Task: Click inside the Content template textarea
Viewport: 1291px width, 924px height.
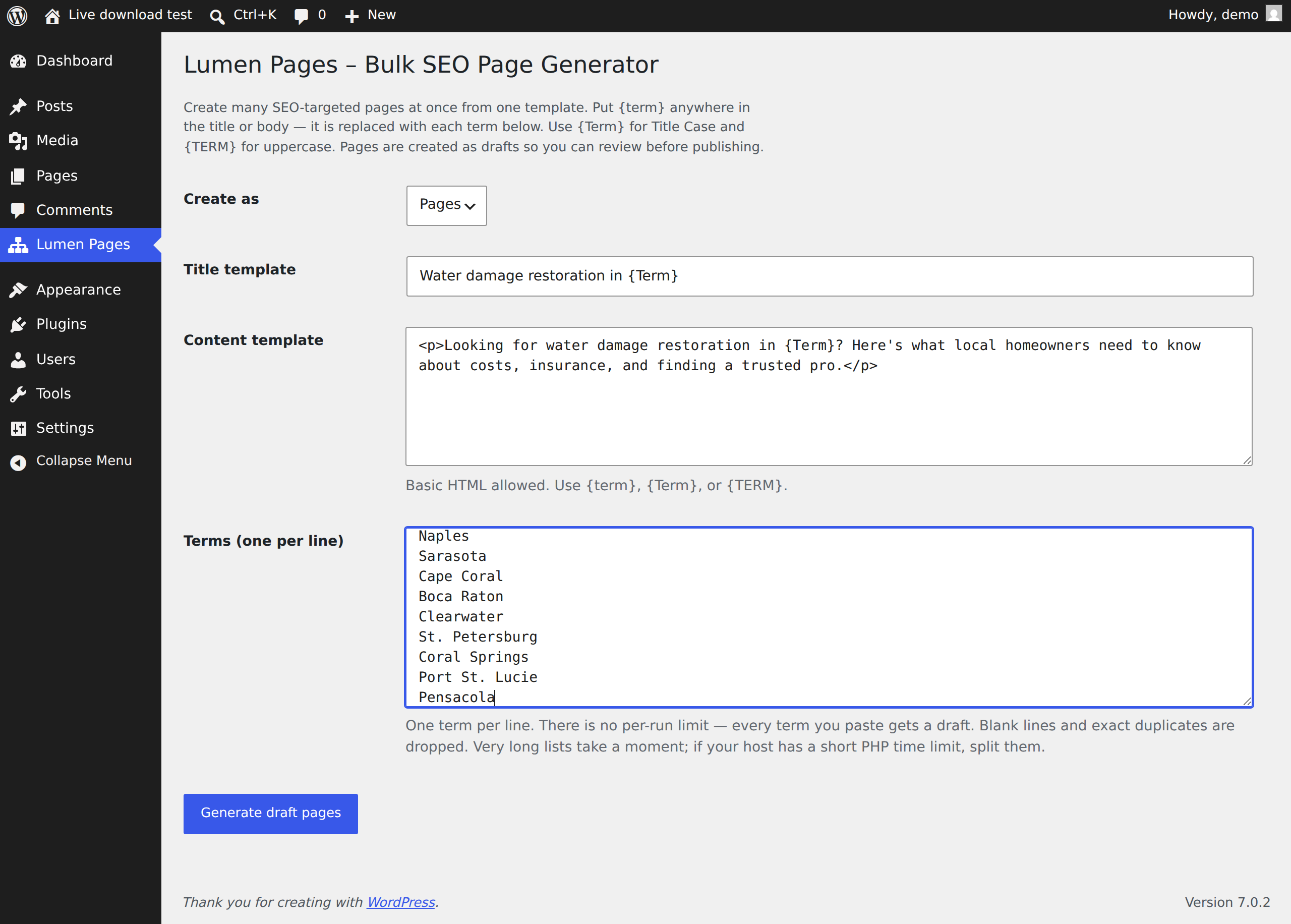Action: pos(829,396)
